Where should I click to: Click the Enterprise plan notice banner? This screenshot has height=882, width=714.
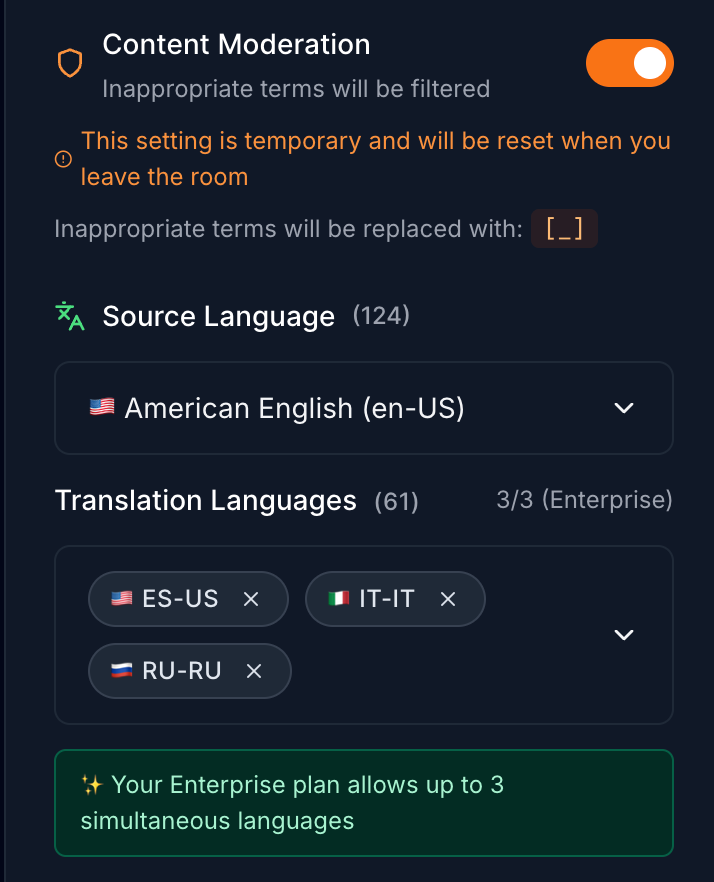click(364, 803)
